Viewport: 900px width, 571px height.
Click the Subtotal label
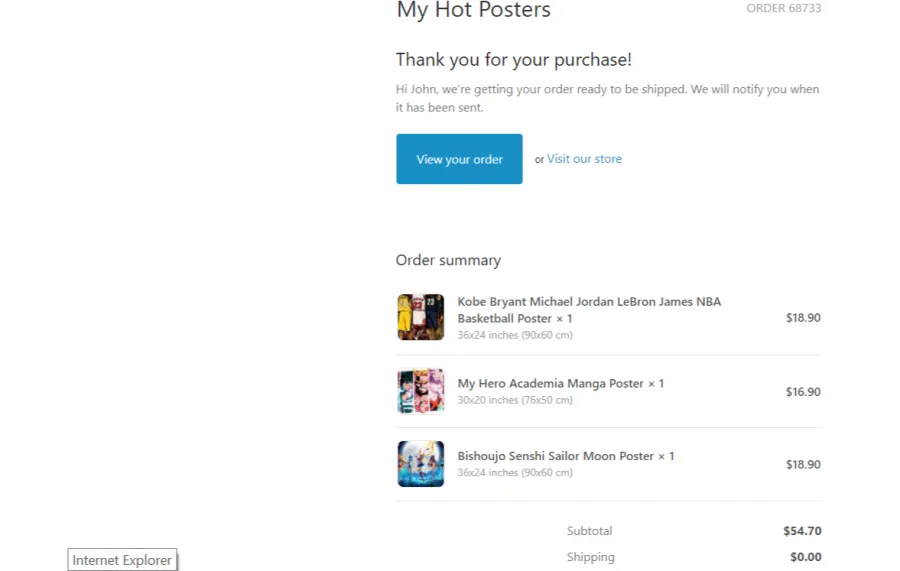[589, 531]
